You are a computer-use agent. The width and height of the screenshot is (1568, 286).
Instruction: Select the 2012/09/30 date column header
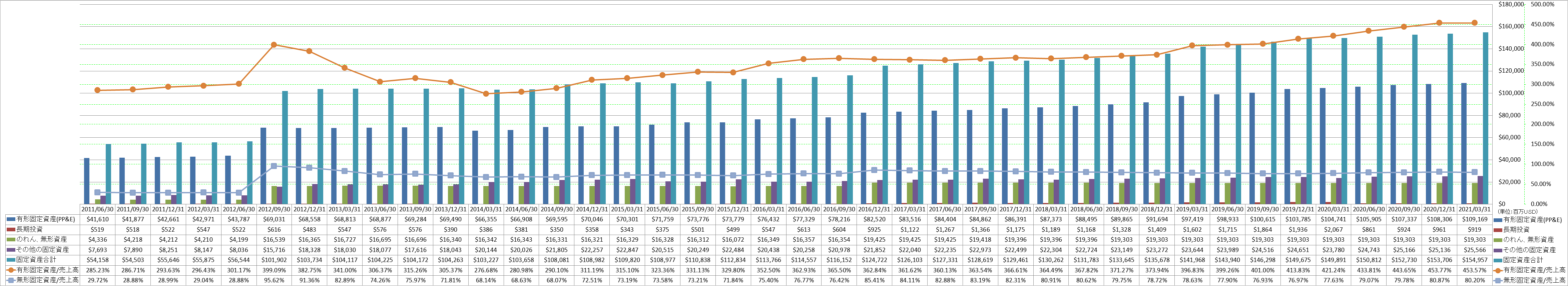(274, 210)
